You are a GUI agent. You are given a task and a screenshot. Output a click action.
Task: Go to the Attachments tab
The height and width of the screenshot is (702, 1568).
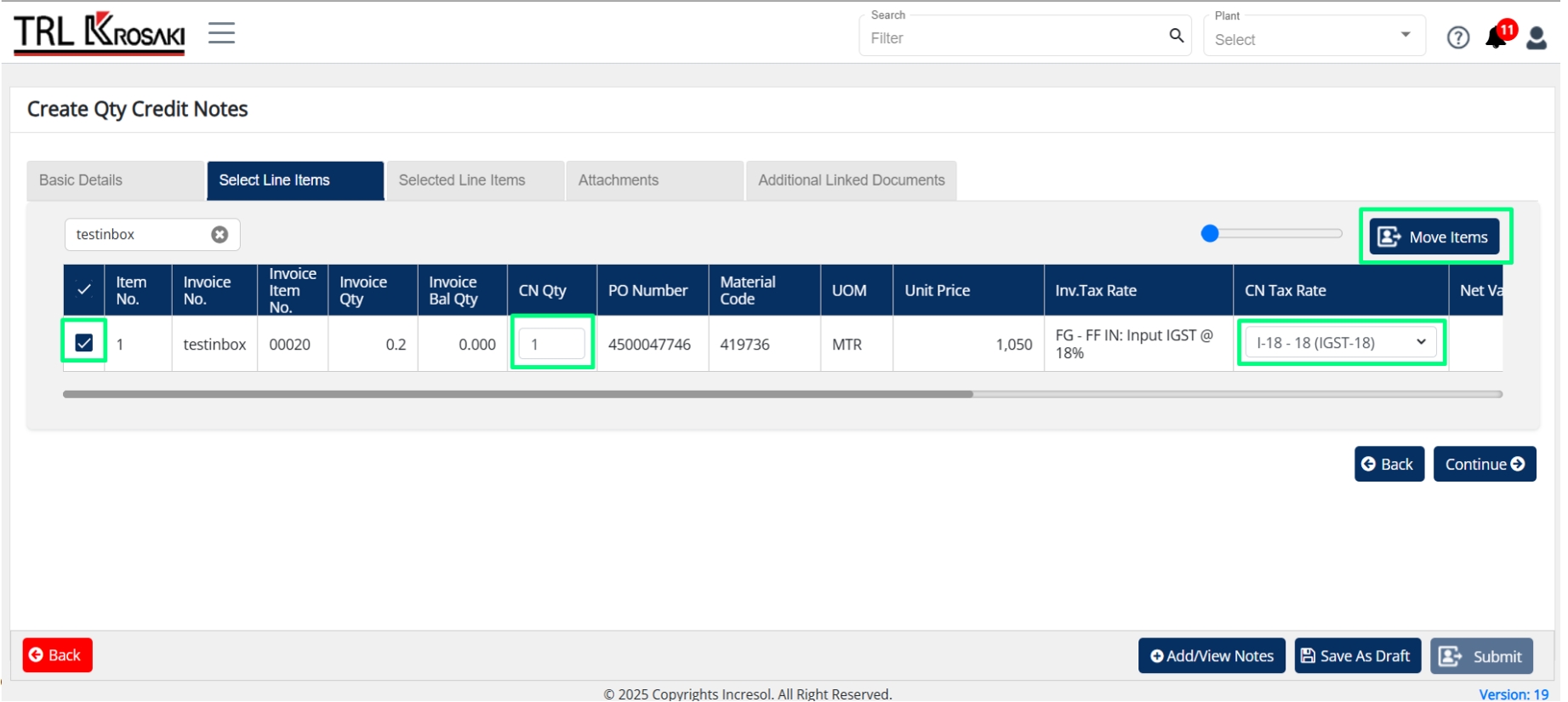point(655,180)
